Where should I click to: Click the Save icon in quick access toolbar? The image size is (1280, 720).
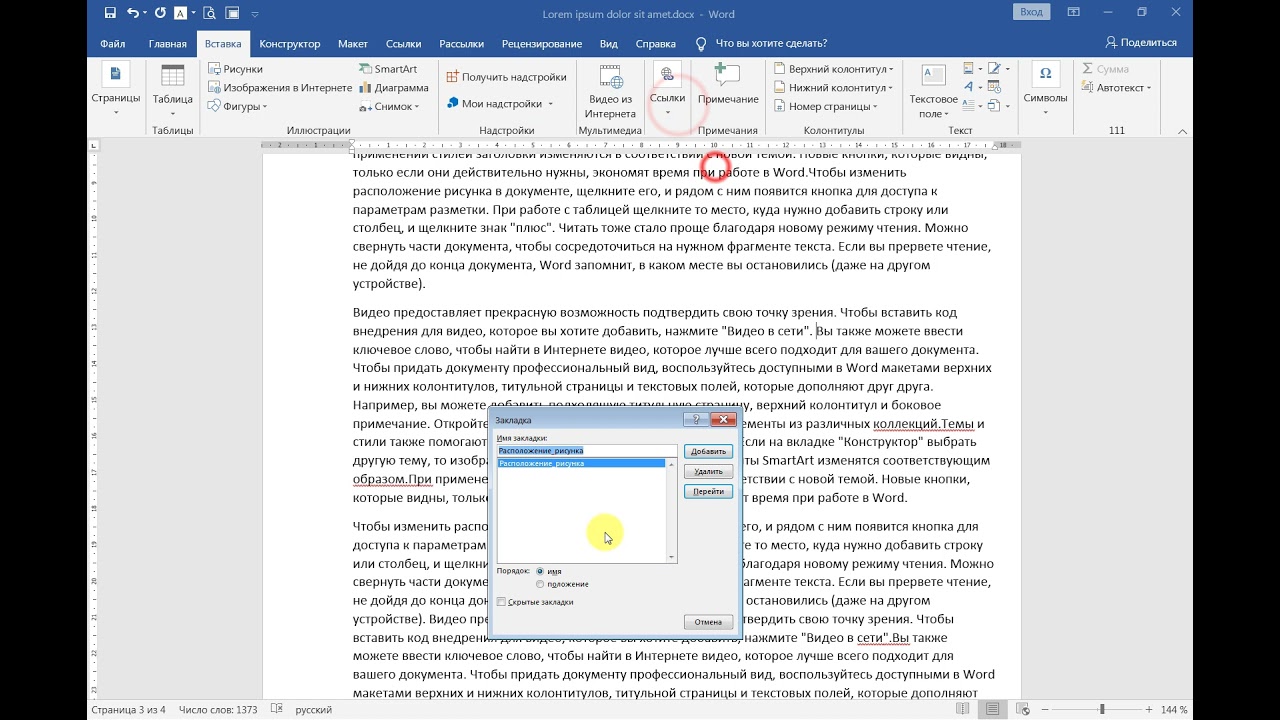click(x=109, y=14)
